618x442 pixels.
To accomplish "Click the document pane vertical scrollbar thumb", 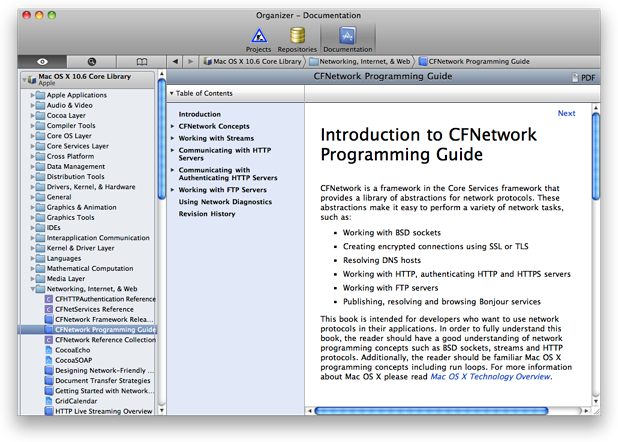I will 596,156.
